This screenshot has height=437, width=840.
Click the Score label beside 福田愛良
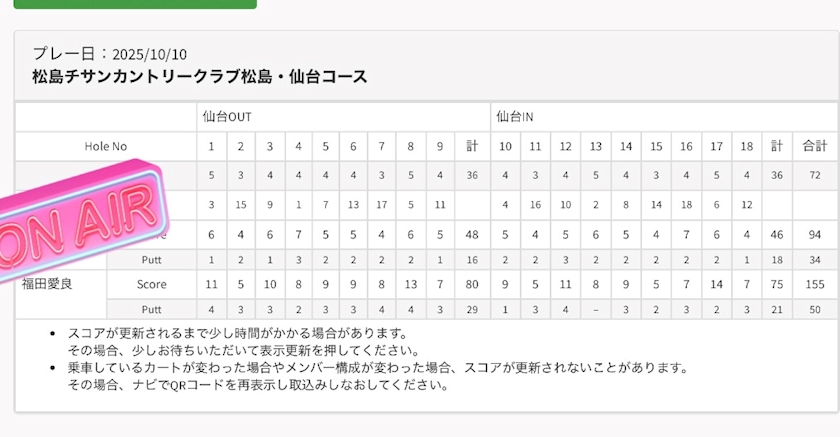[x=151, y=284]
